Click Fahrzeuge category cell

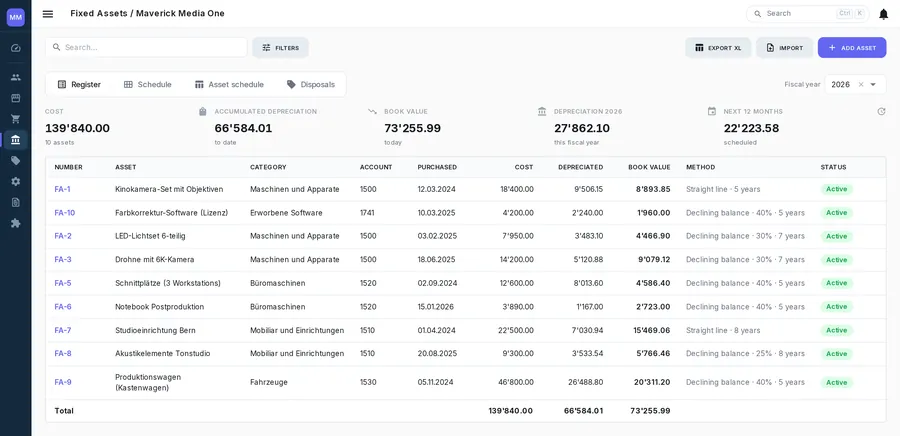269,383
